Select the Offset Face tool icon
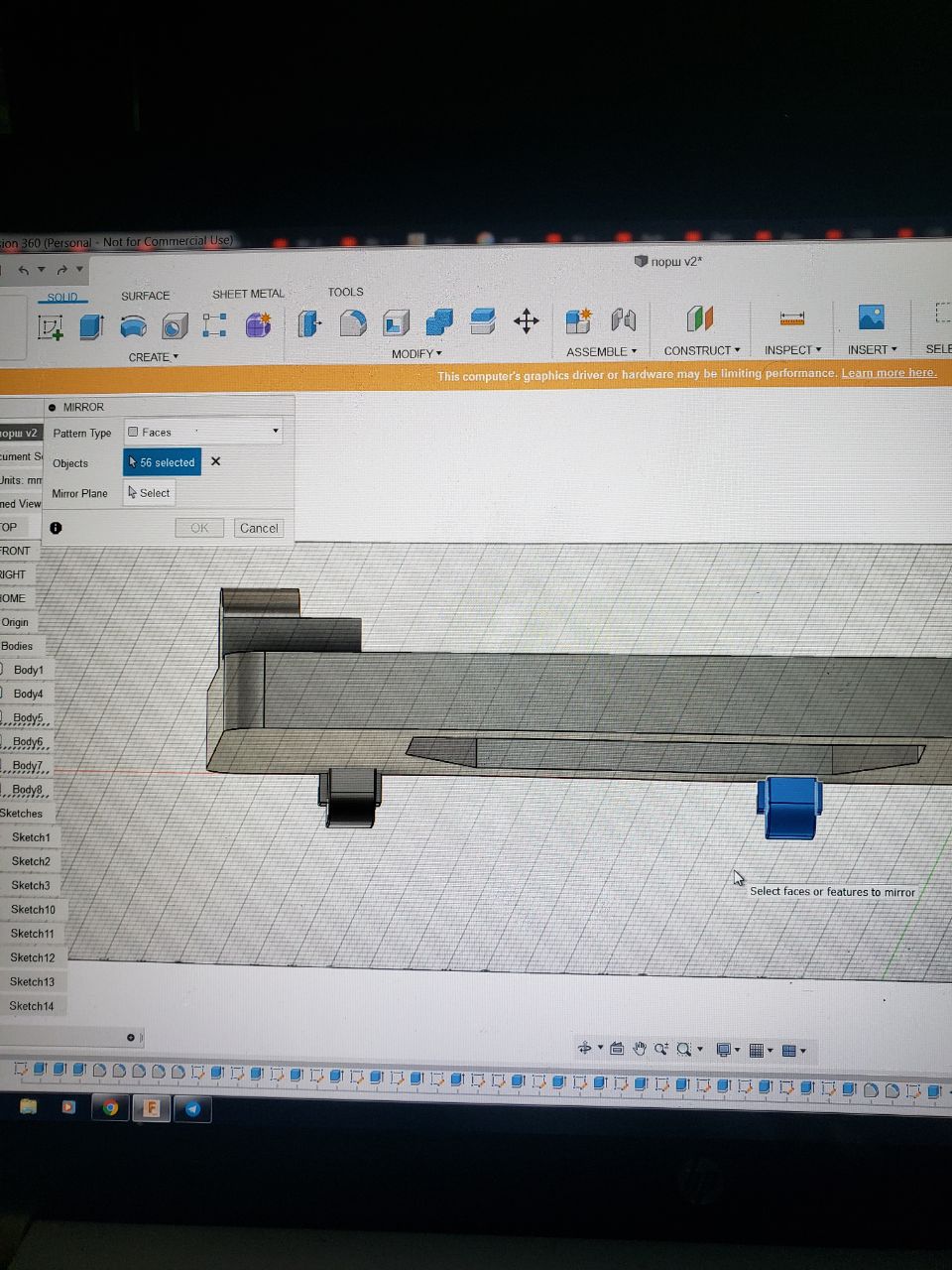 (483, 320)
